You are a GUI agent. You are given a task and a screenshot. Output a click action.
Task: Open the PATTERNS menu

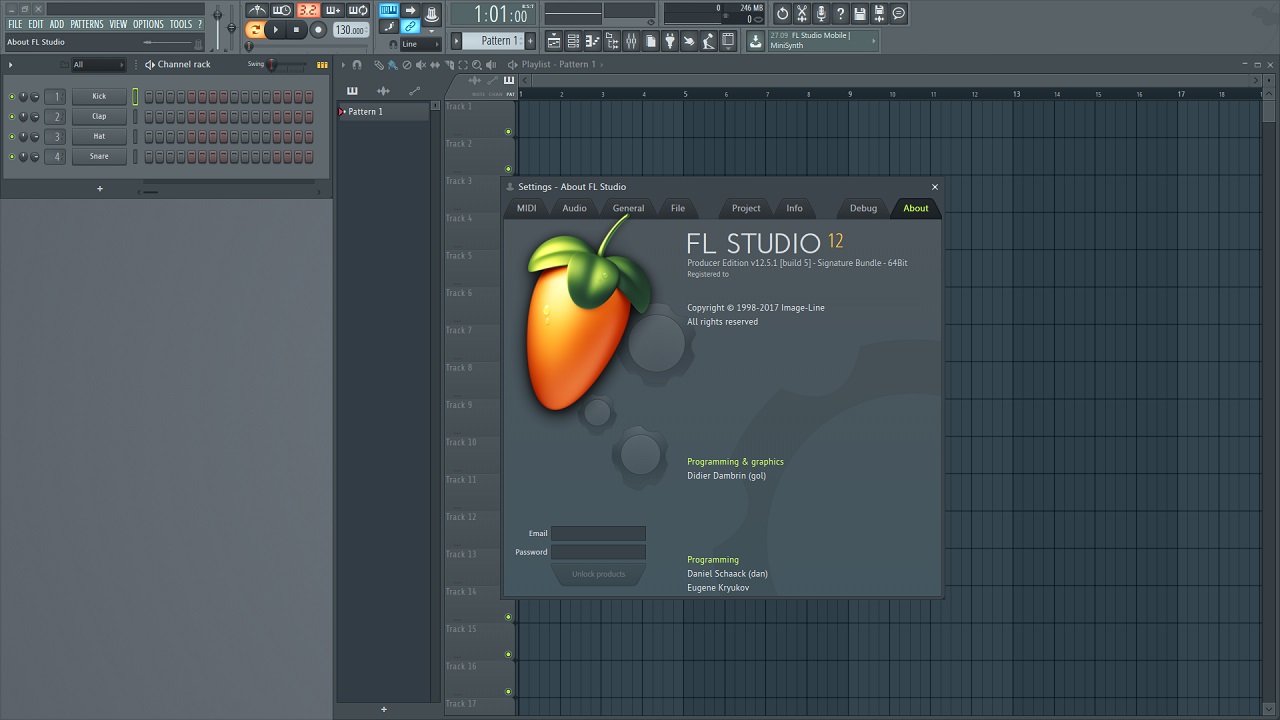(x=86, y=24)
